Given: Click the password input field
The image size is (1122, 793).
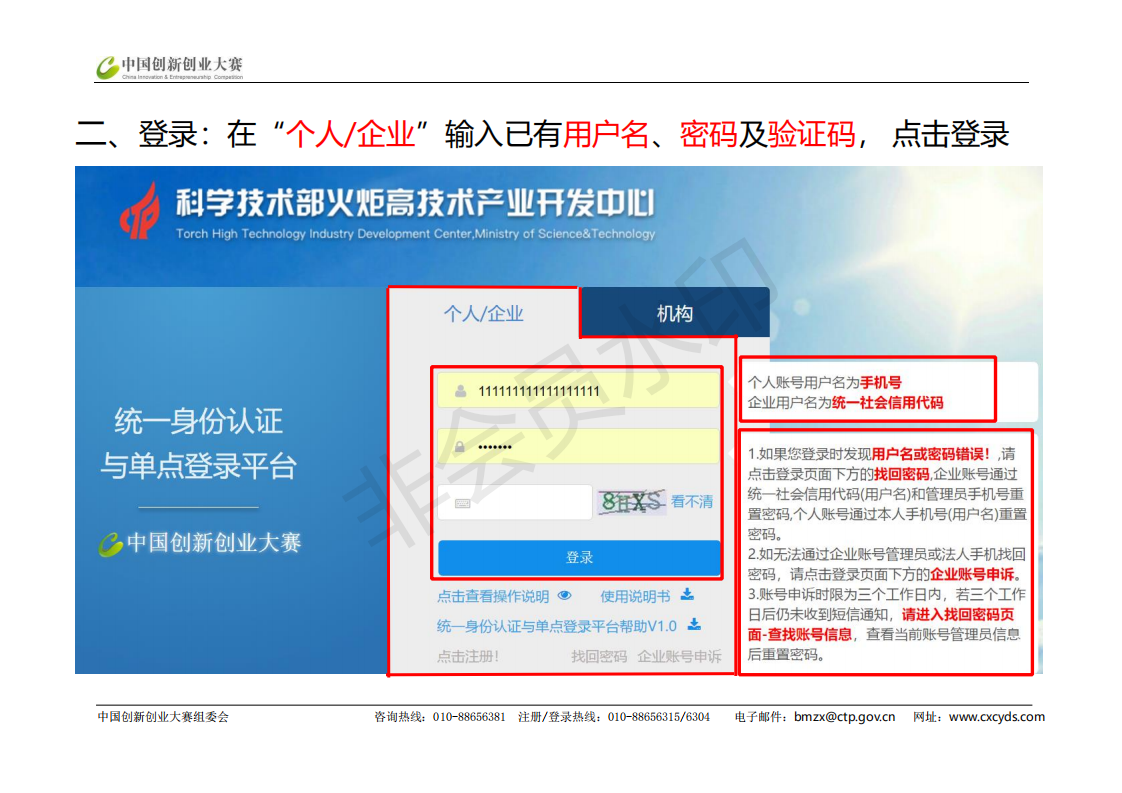Looking at the screenshot, I should [579, 447].
